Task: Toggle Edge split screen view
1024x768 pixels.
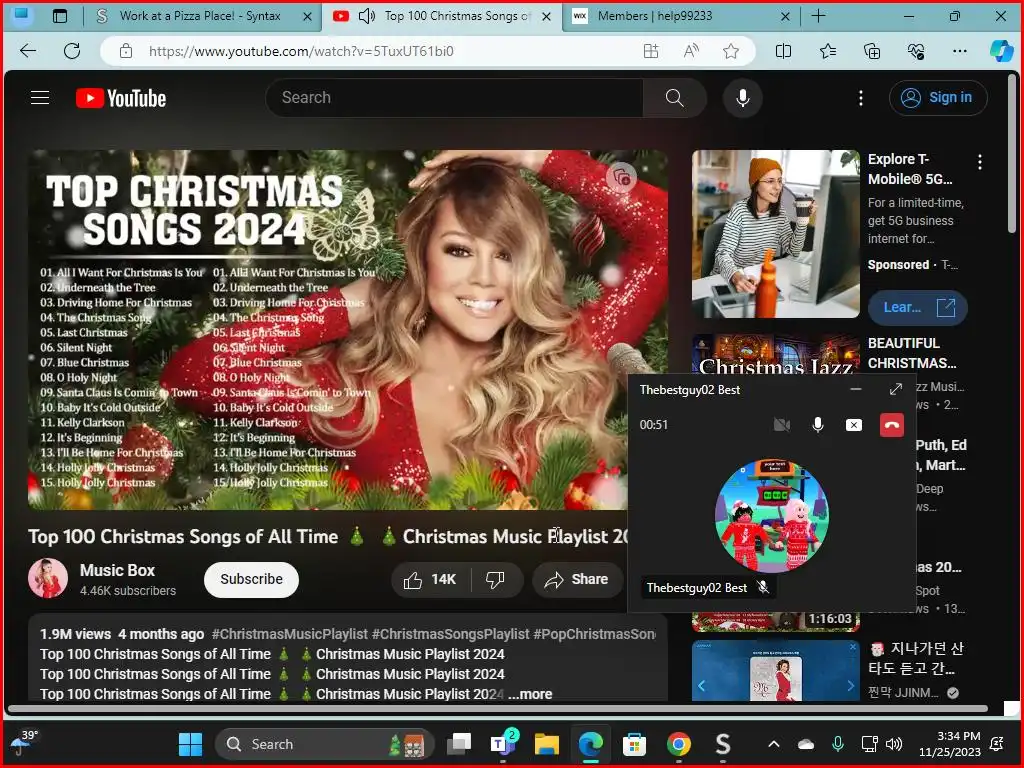Action: 784,51
